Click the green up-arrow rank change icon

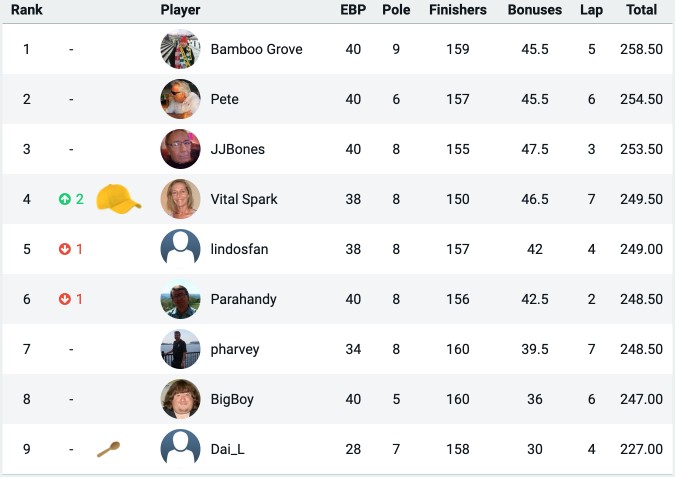point(65,199)
